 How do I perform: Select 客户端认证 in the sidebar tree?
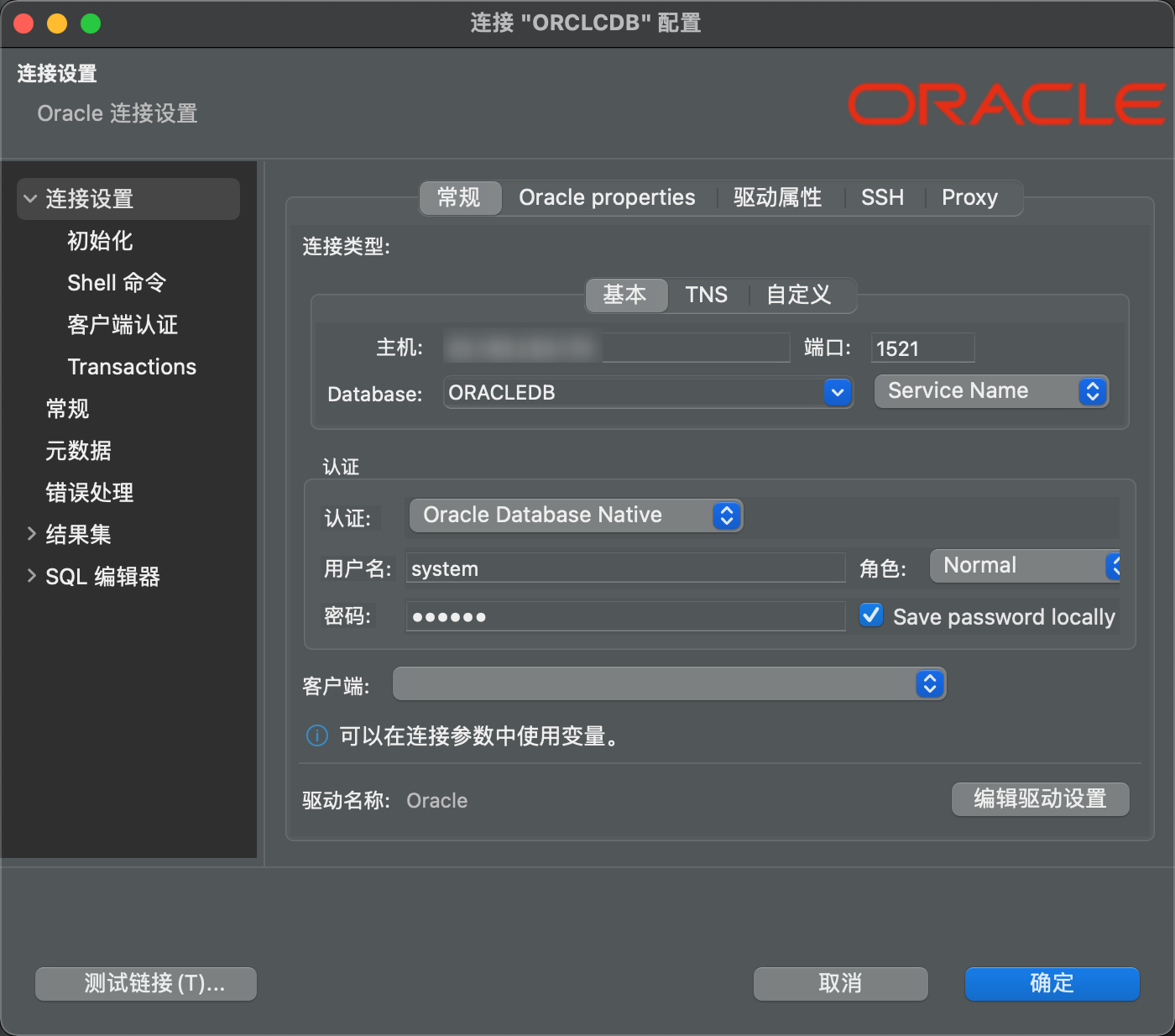pyautogui.click(x=123, y=325)
